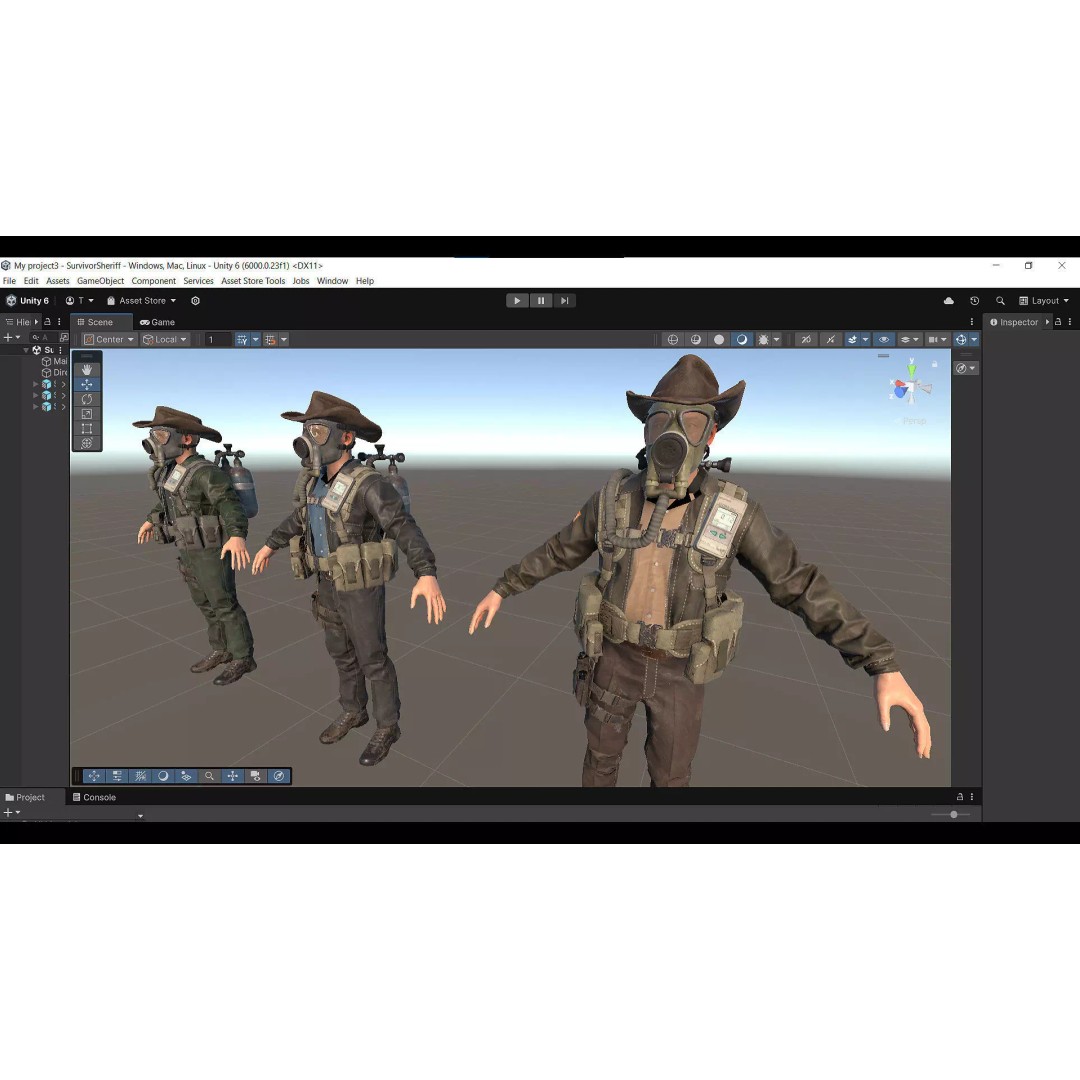Image resolution: width=1080 pixels, height=1080 pixels.
Task: Open the Layout dropdown
Action: (x=1043, y=300)
